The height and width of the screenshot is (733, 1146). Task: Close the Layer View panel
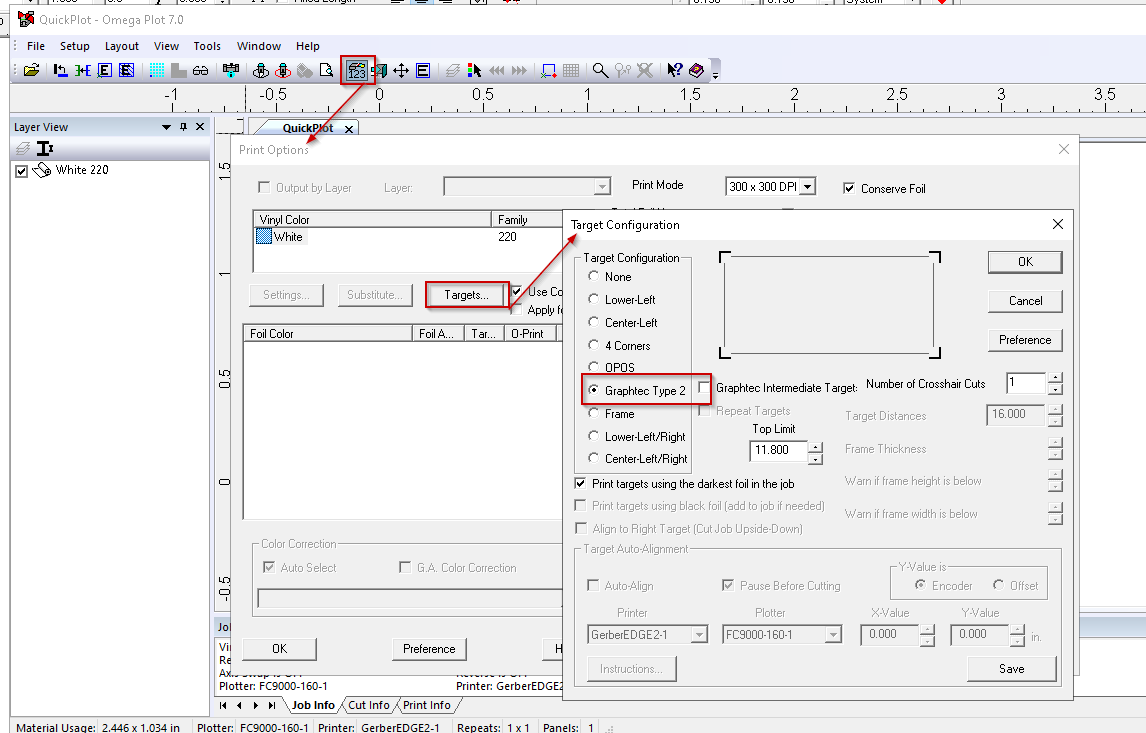tap(200, 127)
